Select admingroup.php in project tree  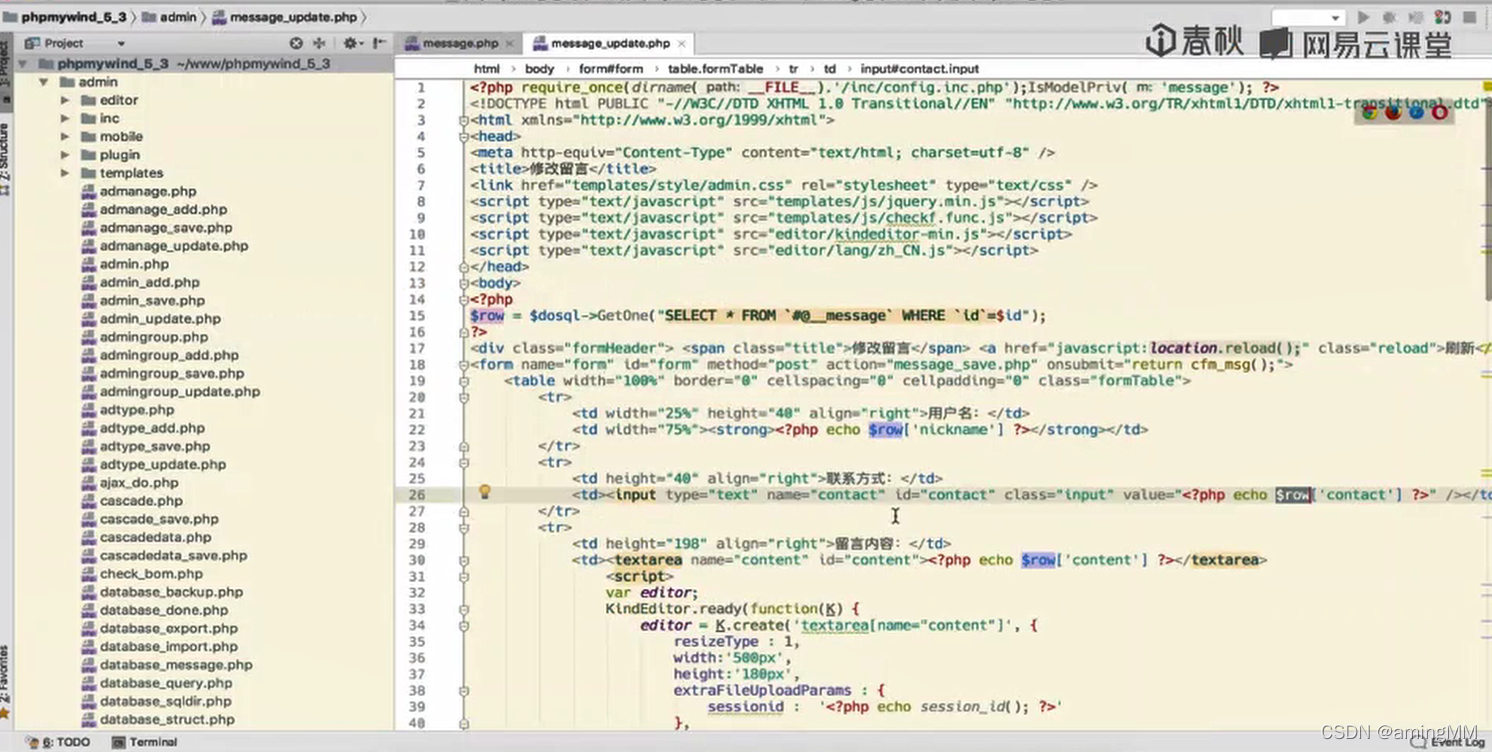(x=154, y=337)
